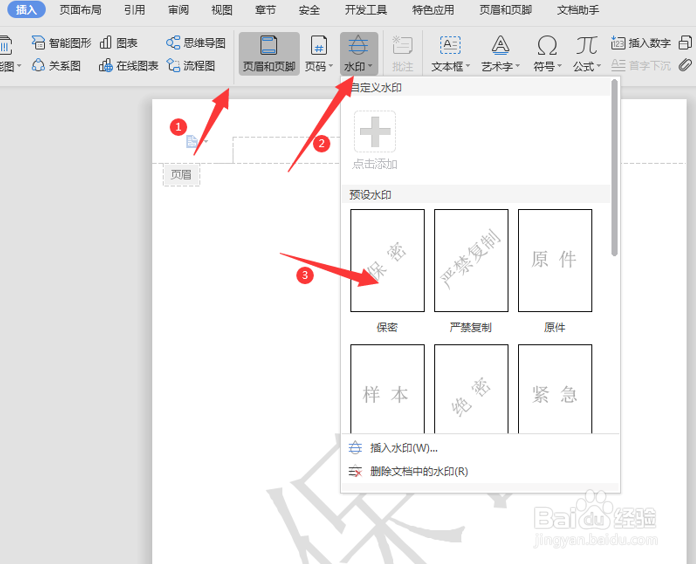696x564 pixels.
Task: Click the 页眉和页脚 header and footer button
Action: click(x=269, y=54)
